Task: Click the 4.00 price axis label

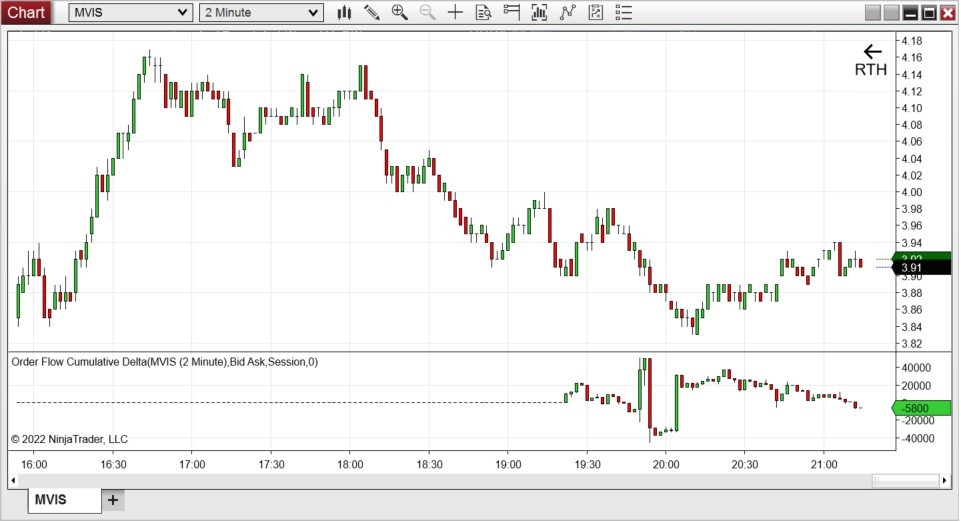Action: [911, 192]
